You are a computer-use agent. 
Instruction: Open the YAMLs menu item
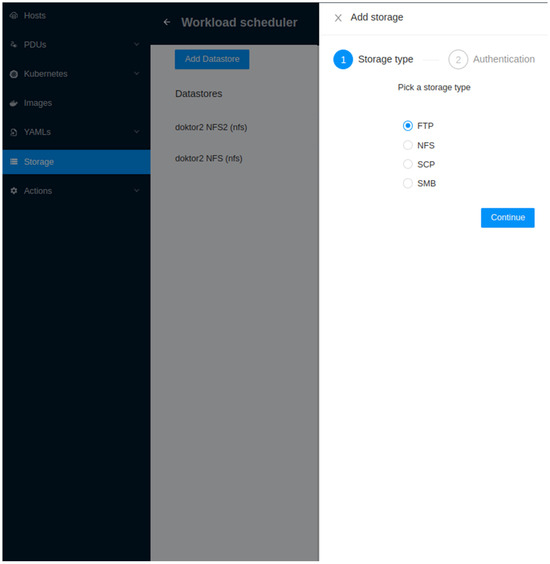pyautogui.click(x=76, y=132)
